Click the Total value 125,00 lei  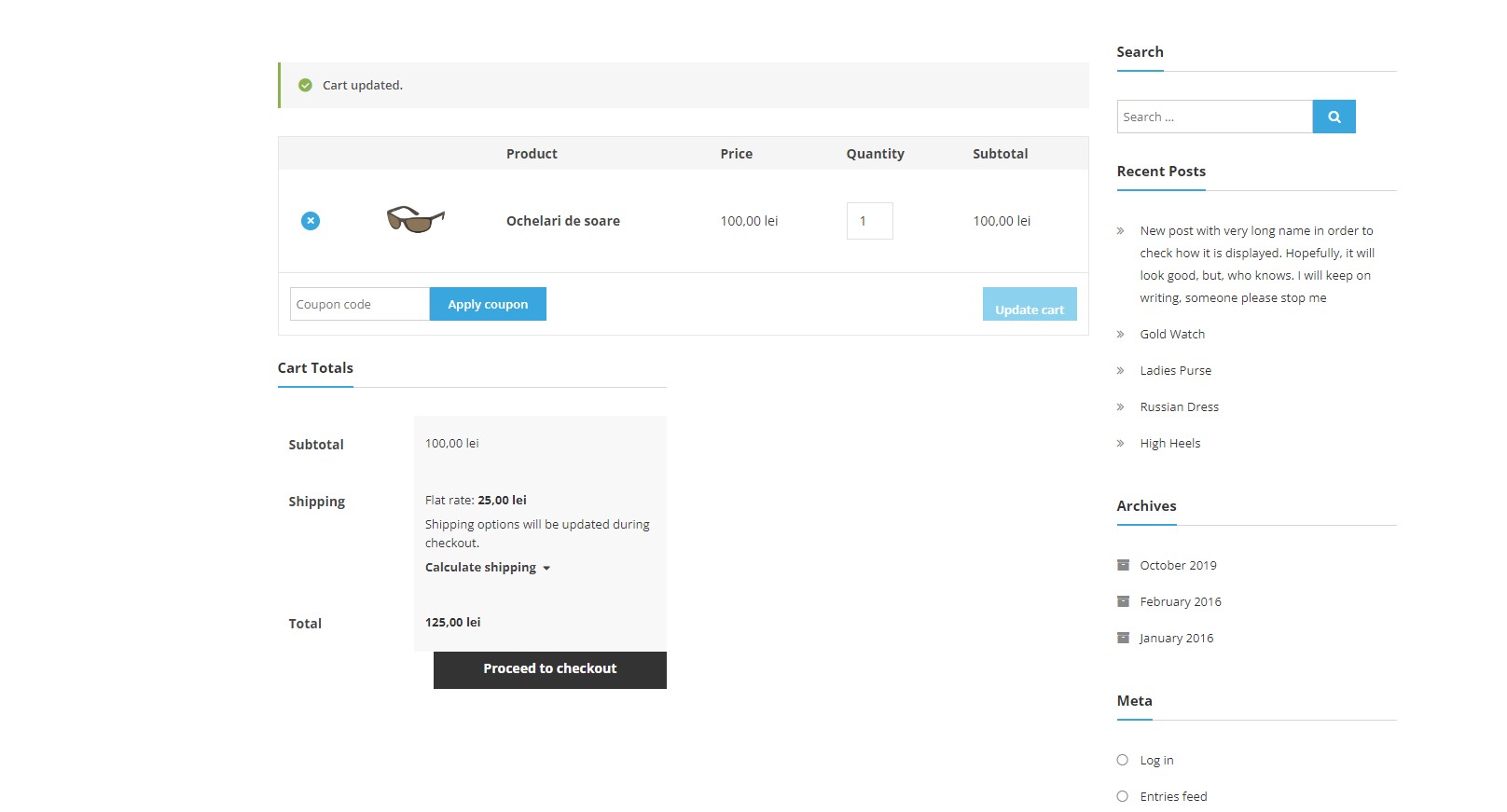click(453, 622)
